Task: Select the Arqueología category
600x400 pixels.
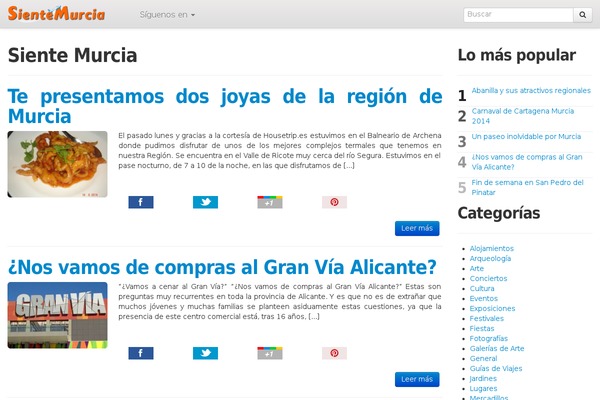Action: [x=490, y=258]
